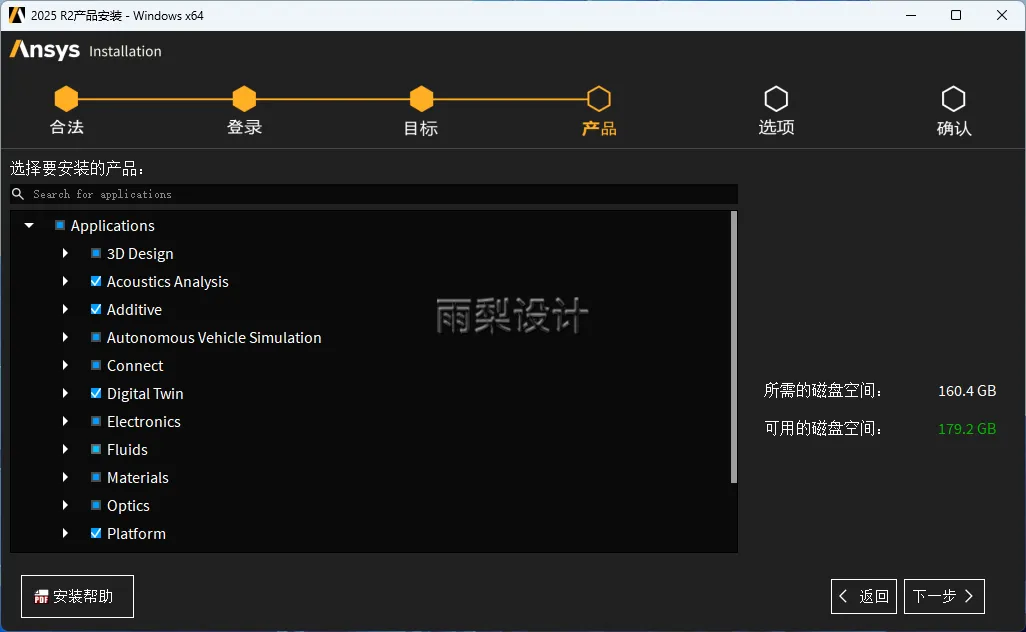1026x632 pixels.
Task: Click the Ansys title bar app icon
Action: (16, 15)
